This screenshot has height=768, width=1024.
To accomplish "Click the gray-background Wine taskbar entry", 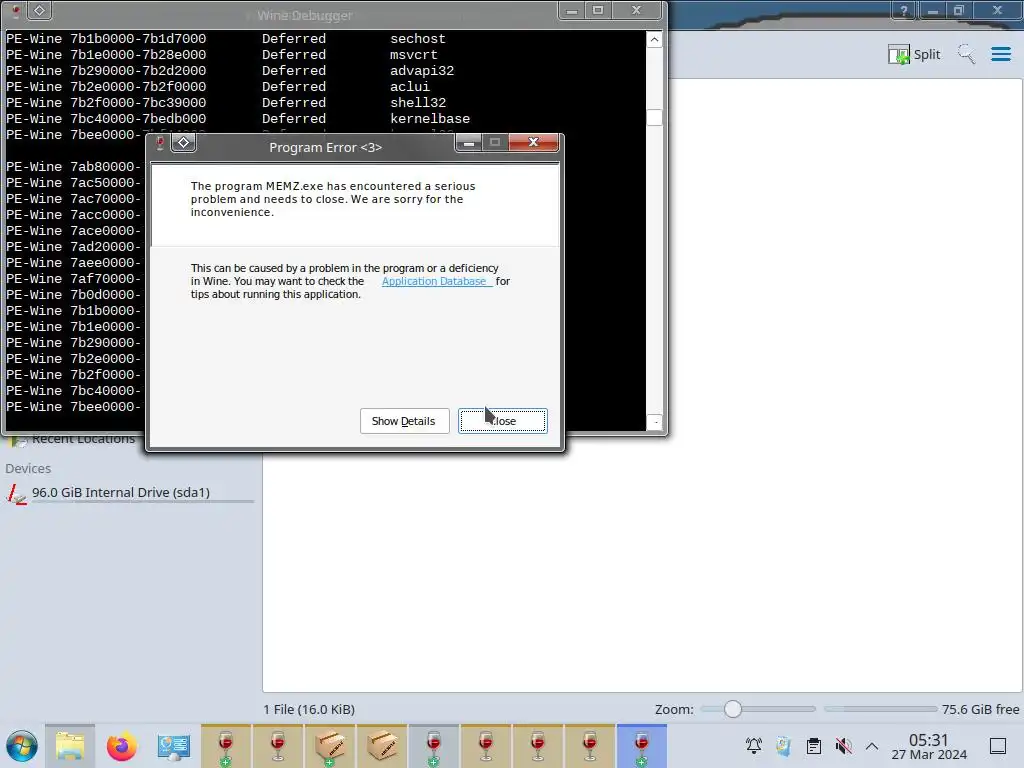I will 434,746.
